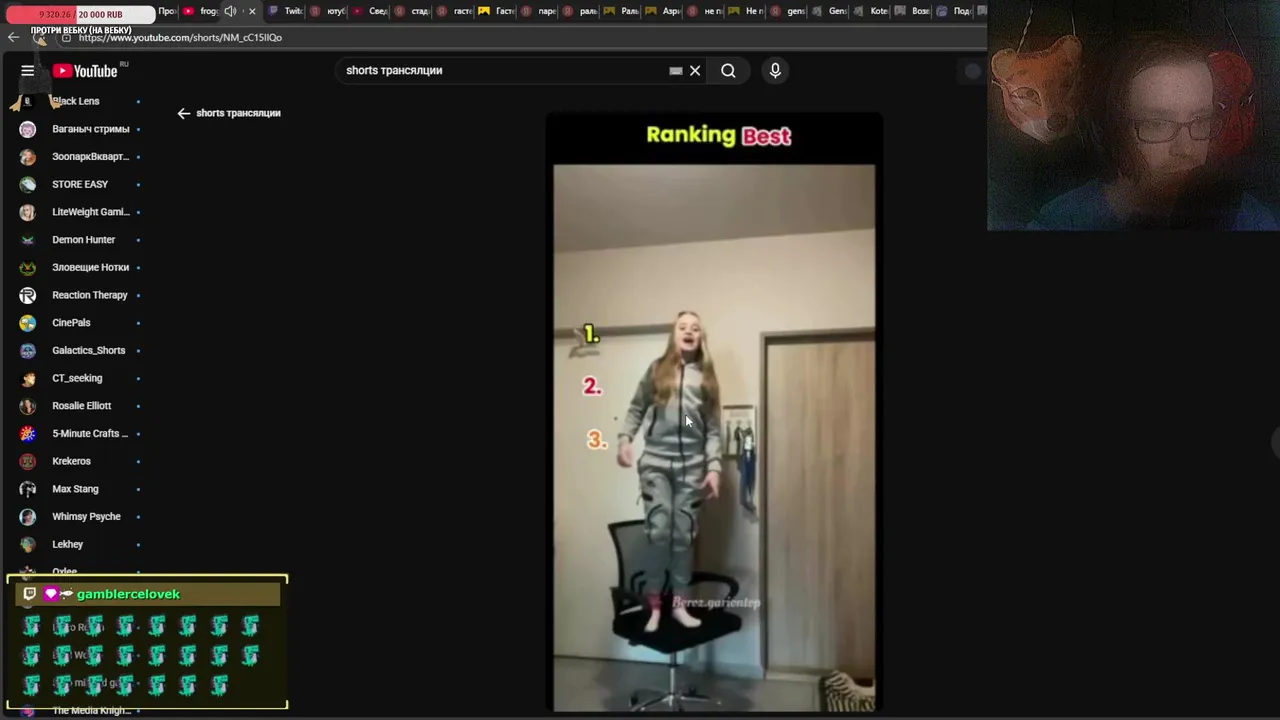Select Lekhey channel name
The height and width of the screenshot is (720, 1280).
(67, 544)
